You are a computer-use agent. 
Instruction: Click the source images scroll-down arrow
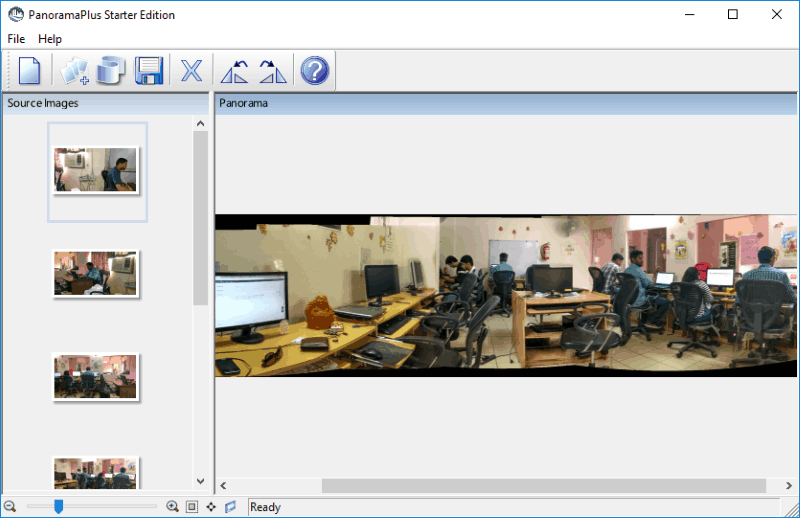pyautogui.click(x=201, y=481)
